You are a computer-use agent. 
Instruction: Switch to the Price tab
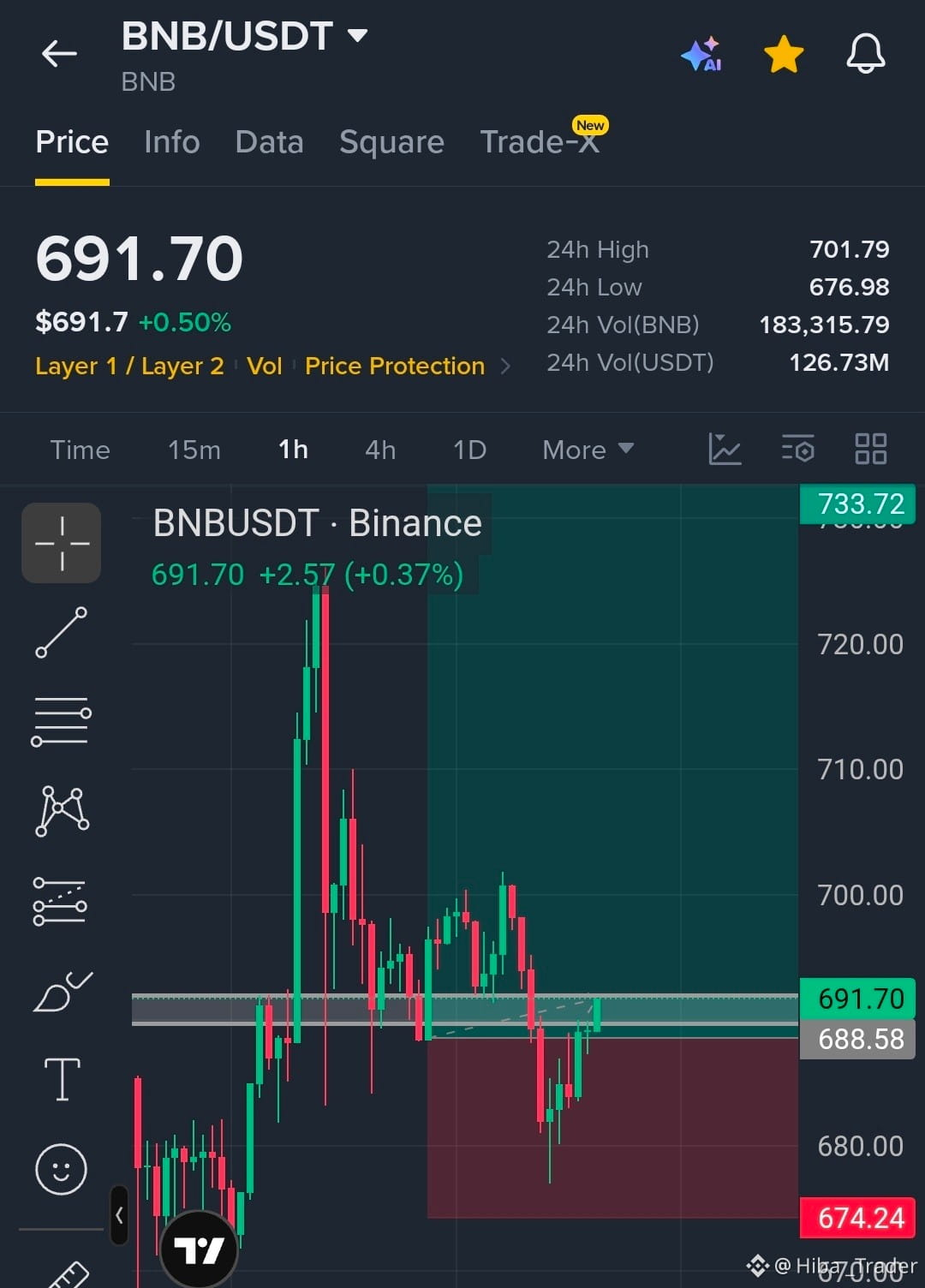72,142
